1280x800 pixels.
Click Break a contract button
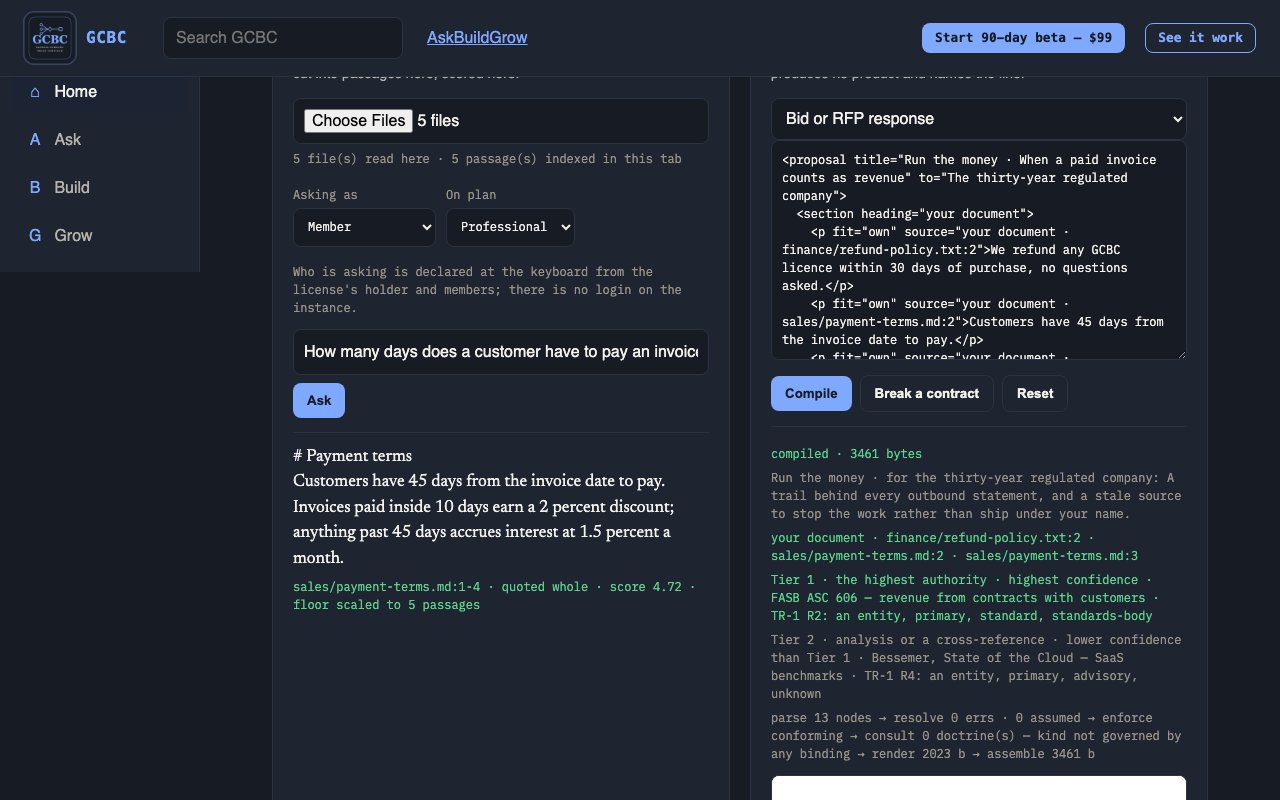tap(927, 394)
